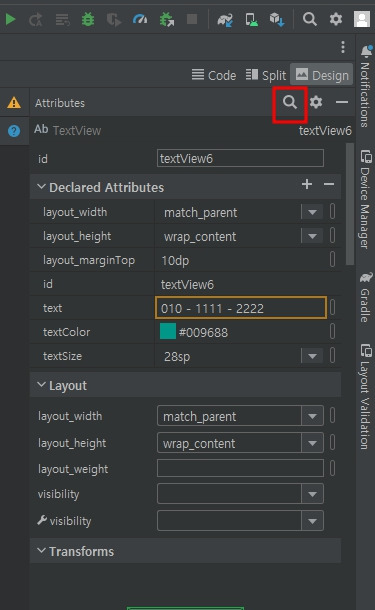Click the Stop square icon
The image size is (375, 610).
pos(192,19)
